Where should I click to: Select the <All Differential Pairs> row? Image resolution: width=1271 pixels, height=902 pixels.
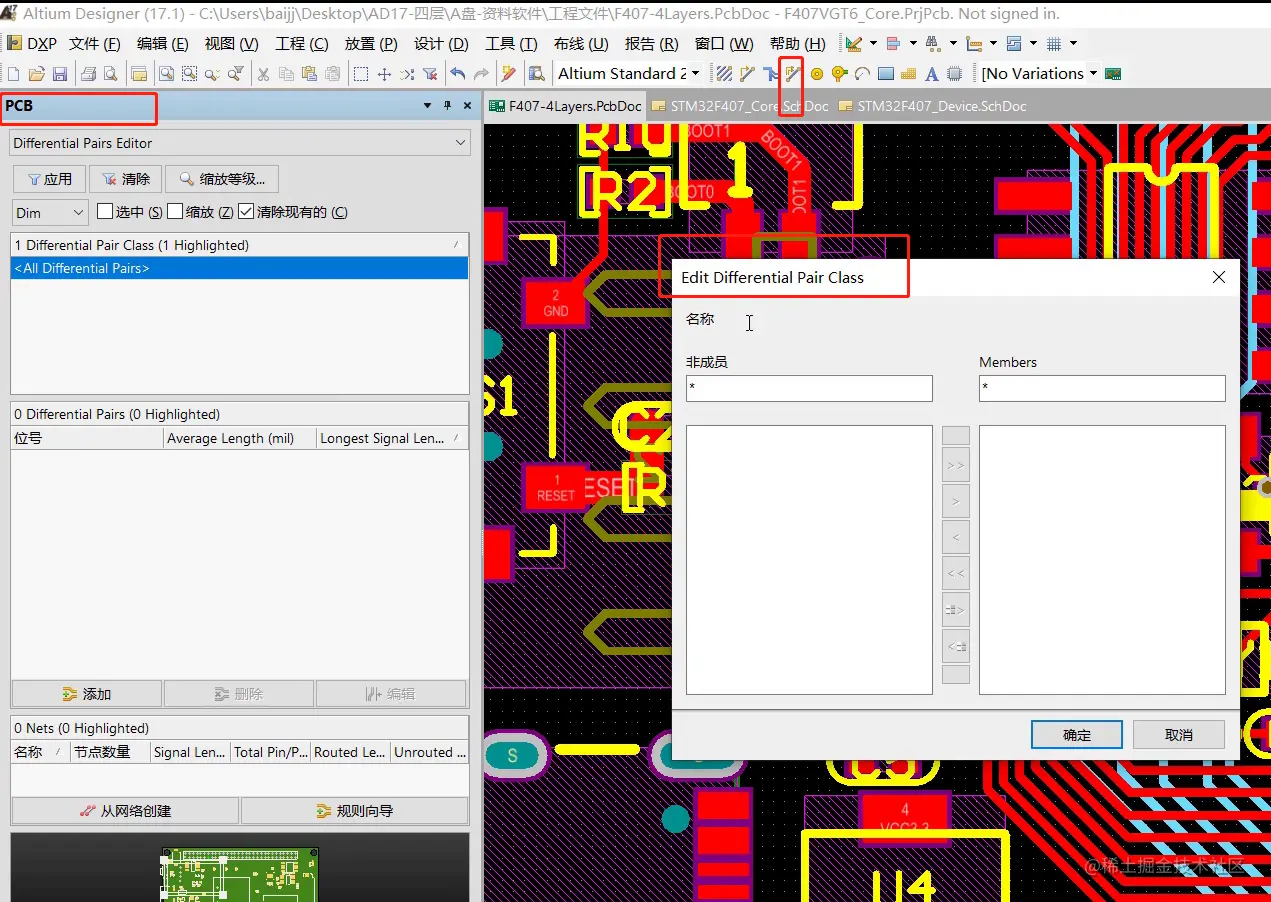coord(239,268)
